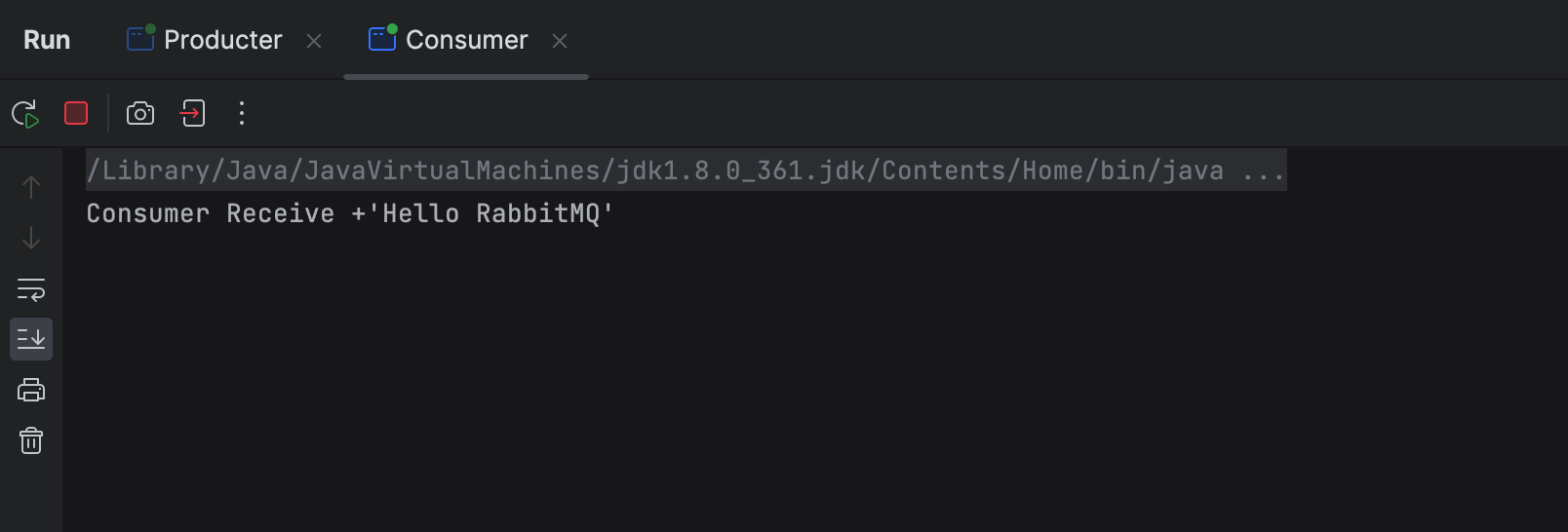Select the Consumer run tab

pos(466,40)
